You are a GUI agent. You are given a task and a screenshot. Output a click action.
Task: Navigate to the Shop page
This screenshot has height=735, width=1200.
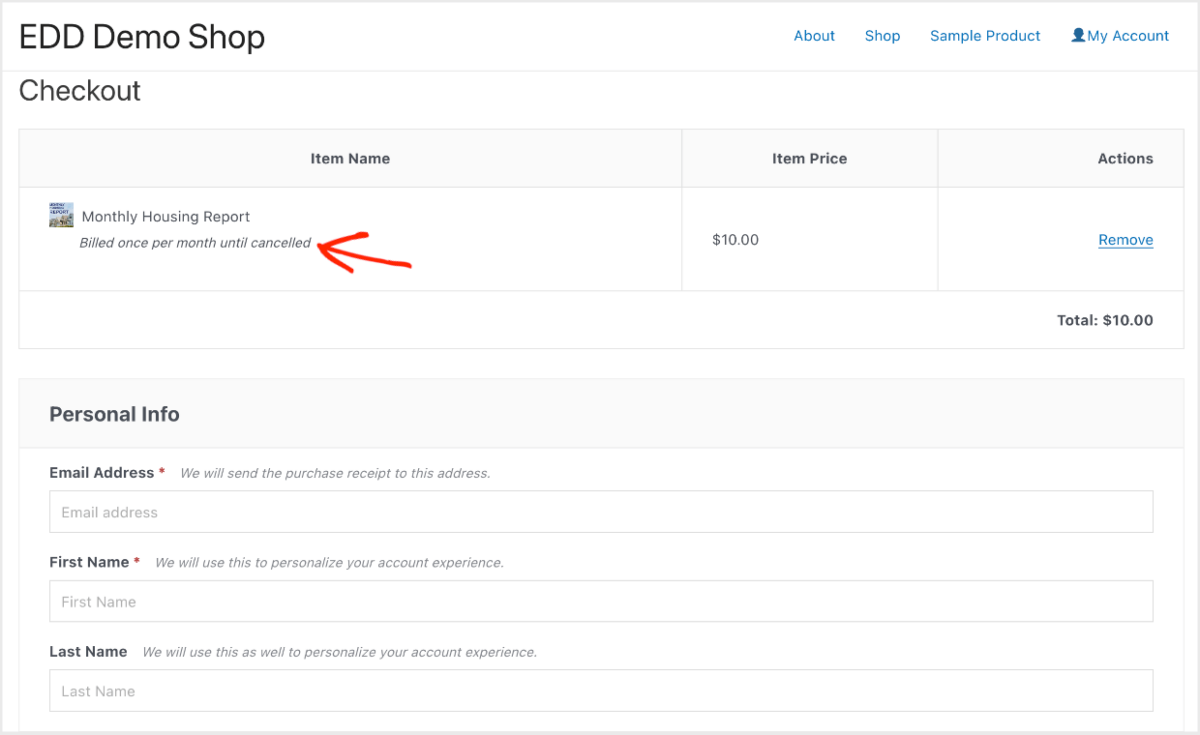coord(882,35)
